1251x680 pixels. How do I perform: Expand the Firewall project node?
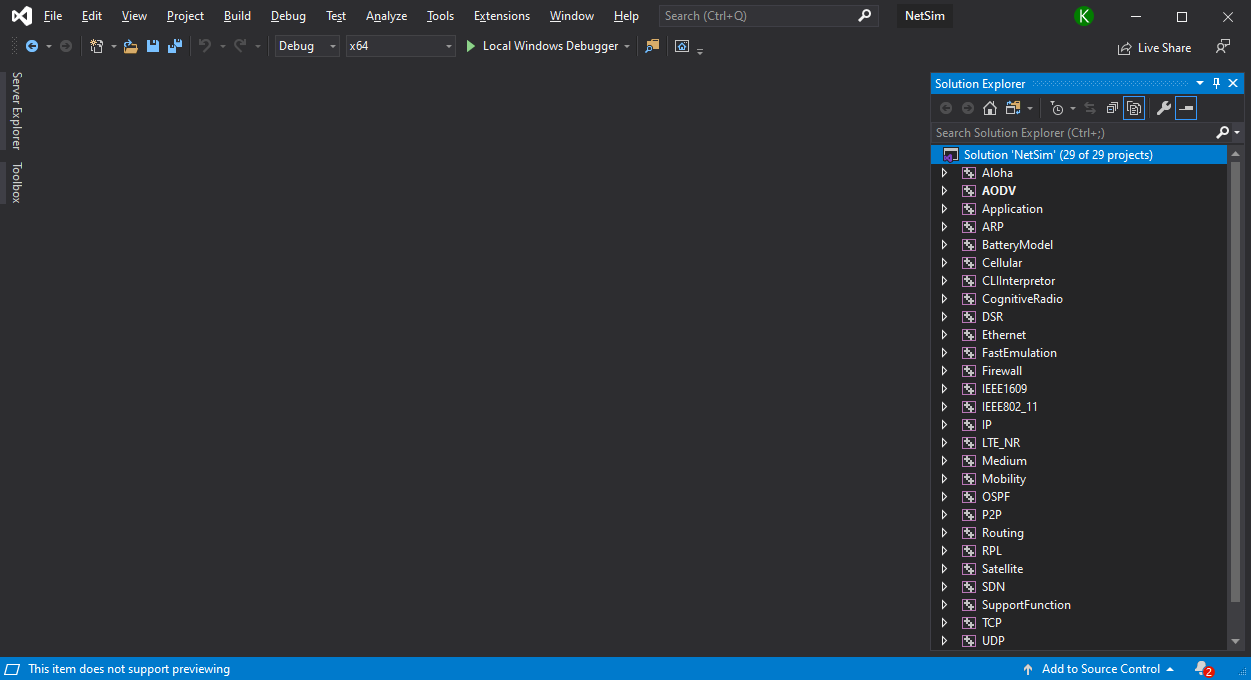tap(944, 371)
